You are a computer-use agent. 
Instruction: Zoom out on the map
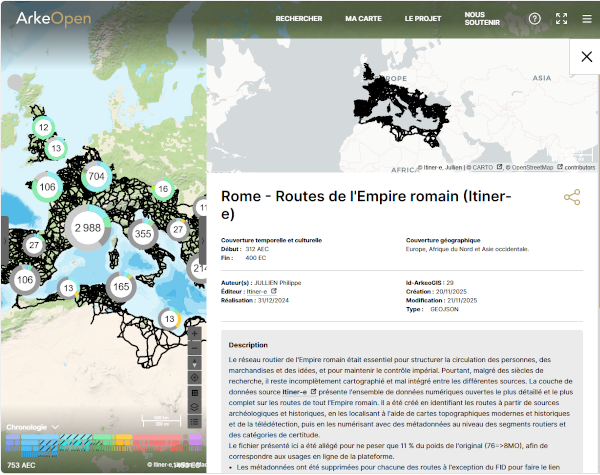coord(195,348)
